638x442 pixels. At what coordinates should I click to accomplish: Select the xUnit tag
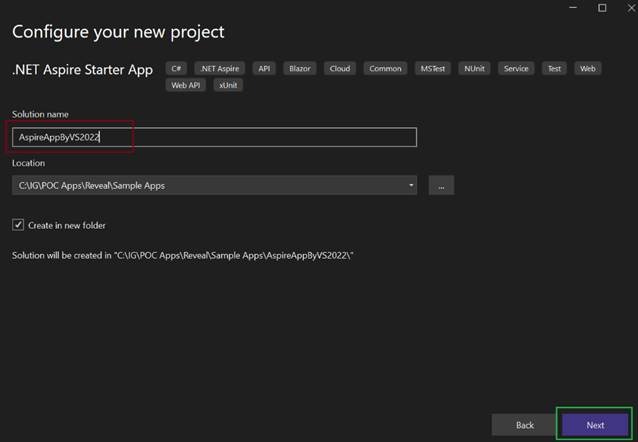click(228, 85)
